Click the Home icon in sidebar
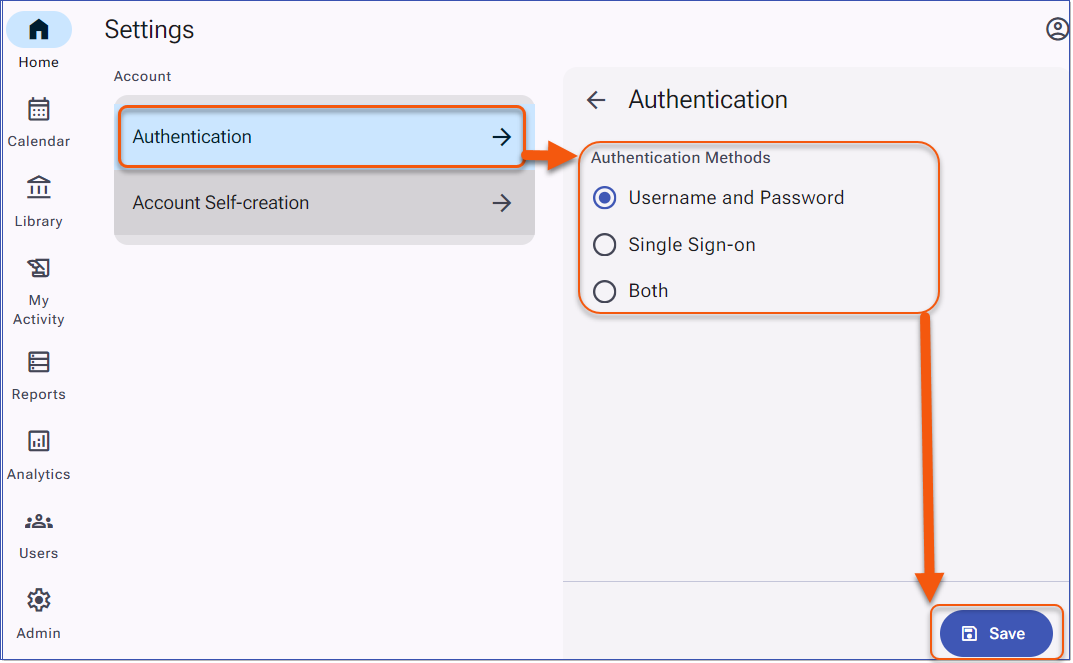Screen dimensions: 1073x663 coord(39,30)
